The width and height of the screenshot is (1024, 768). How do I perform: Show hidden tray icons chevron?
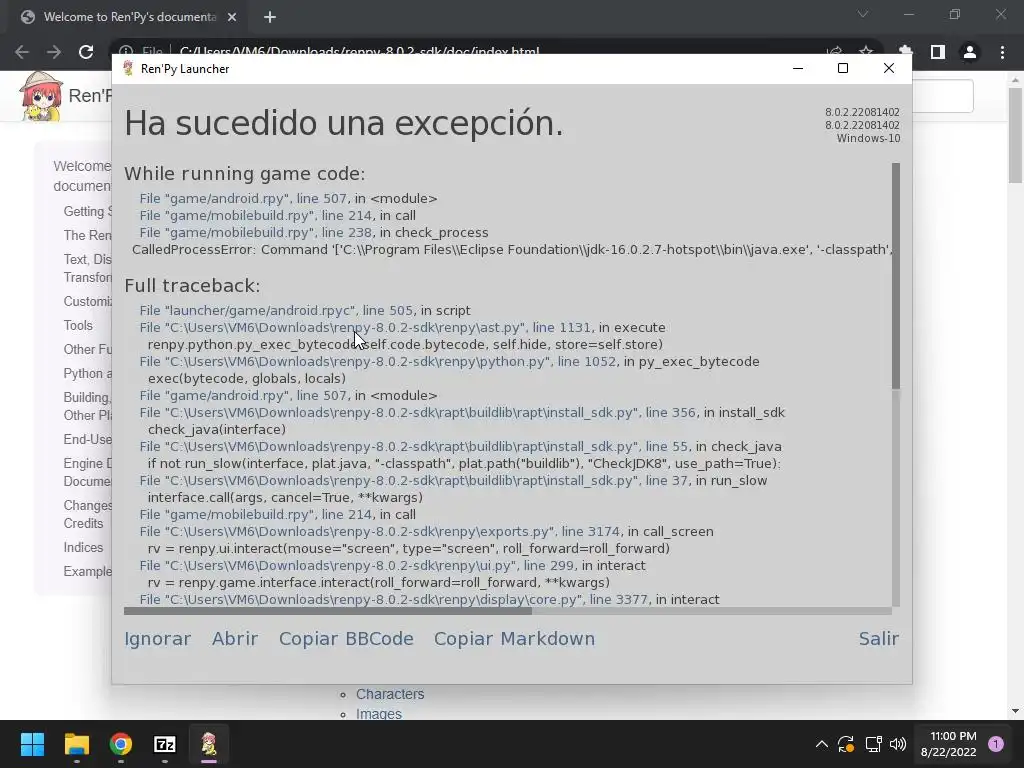[822, 744]
